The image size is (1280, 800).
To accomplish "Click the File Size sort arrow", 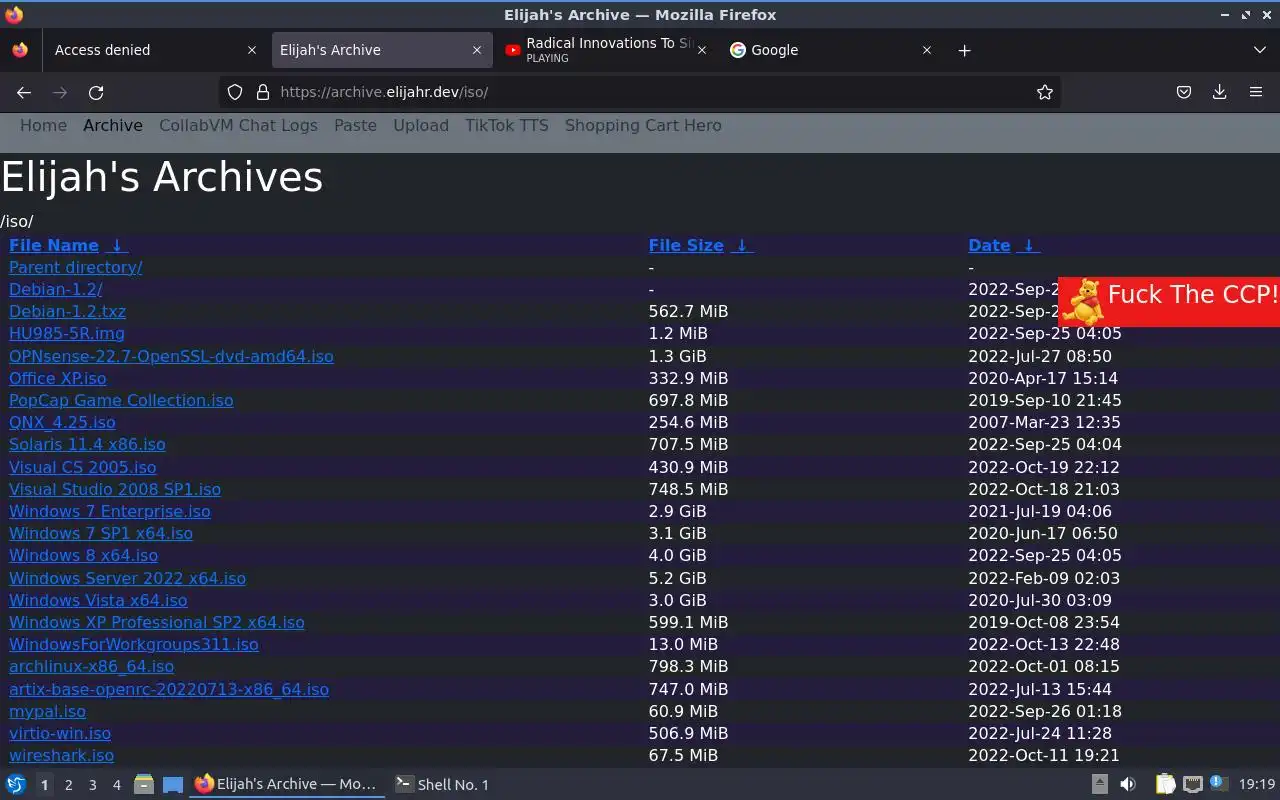I will point(741,245).
